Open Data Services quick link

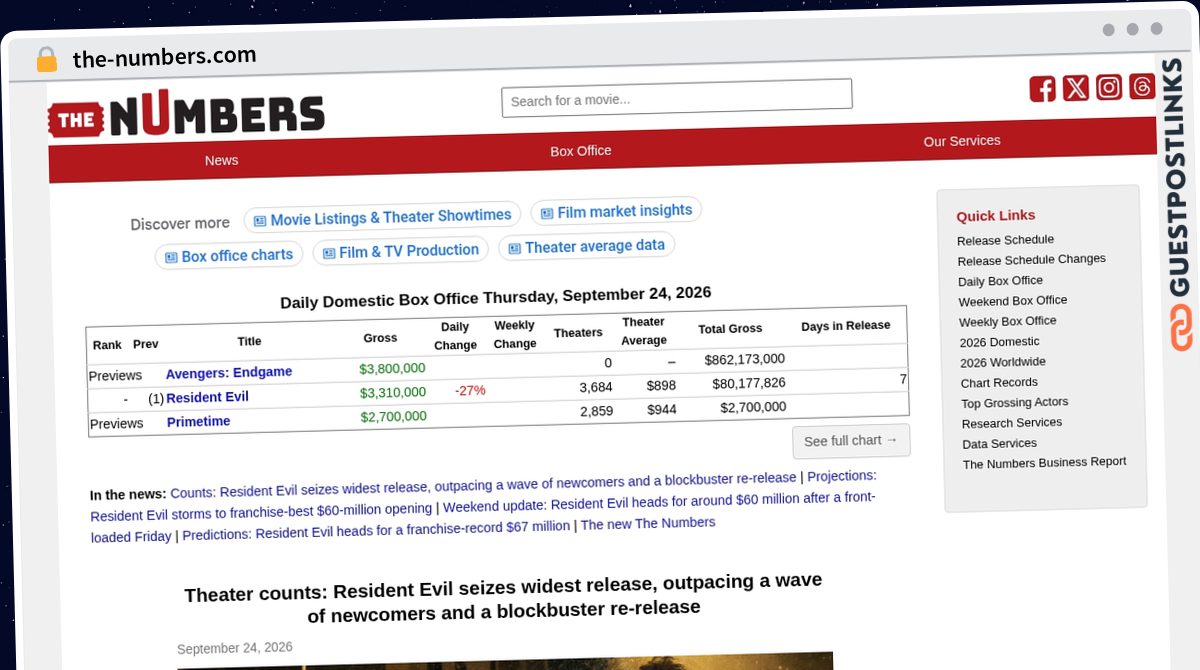coord(999,443)
